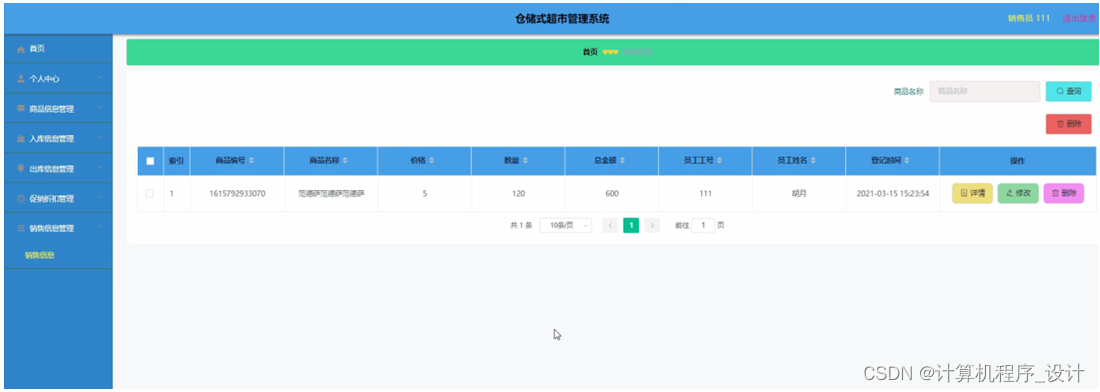Open the 10条/页 page size dropdown
The height and width of the screenshot is (392, 1100).
pyautogui.click(x=566, y=225)
